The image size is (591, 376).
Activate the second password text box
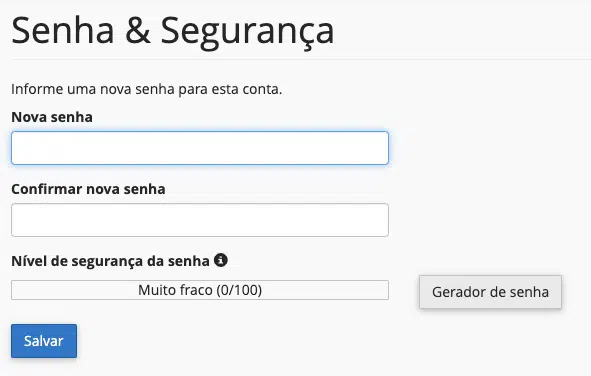(200, 220)
